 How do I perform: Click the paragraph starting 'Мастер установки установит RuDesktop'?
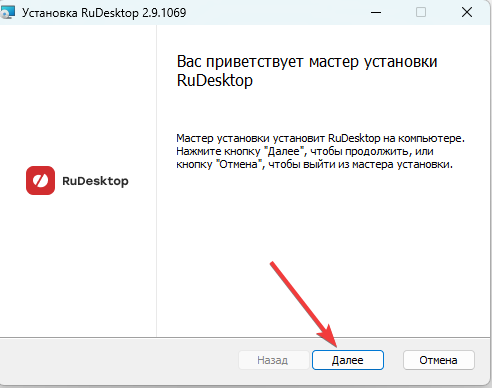[x=320, y=151]
